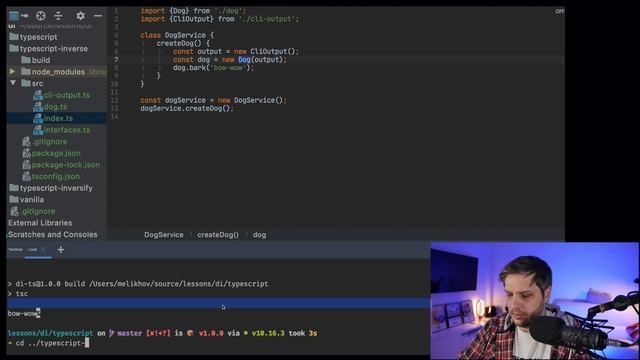The image size is (640, 360).
Task: Select index.ts in project tree
Action: pos(57,118)
